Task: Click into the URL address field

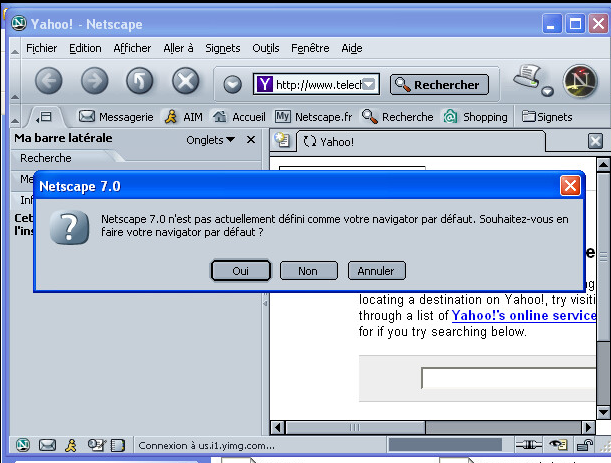Action: point(318,84)
